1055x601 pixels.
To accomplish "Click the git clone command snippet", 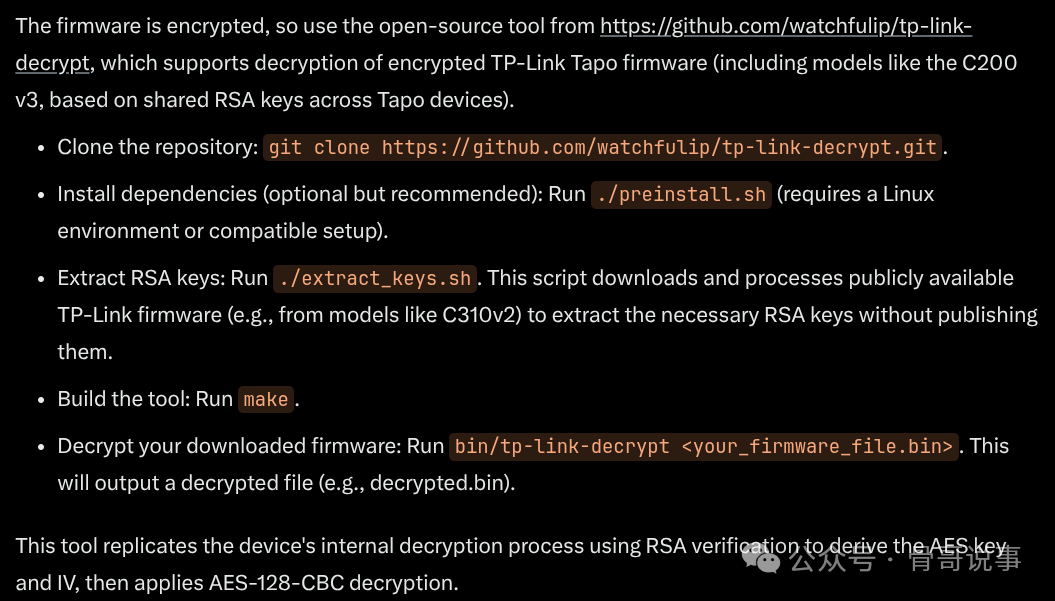I will [x=603, y=148].
